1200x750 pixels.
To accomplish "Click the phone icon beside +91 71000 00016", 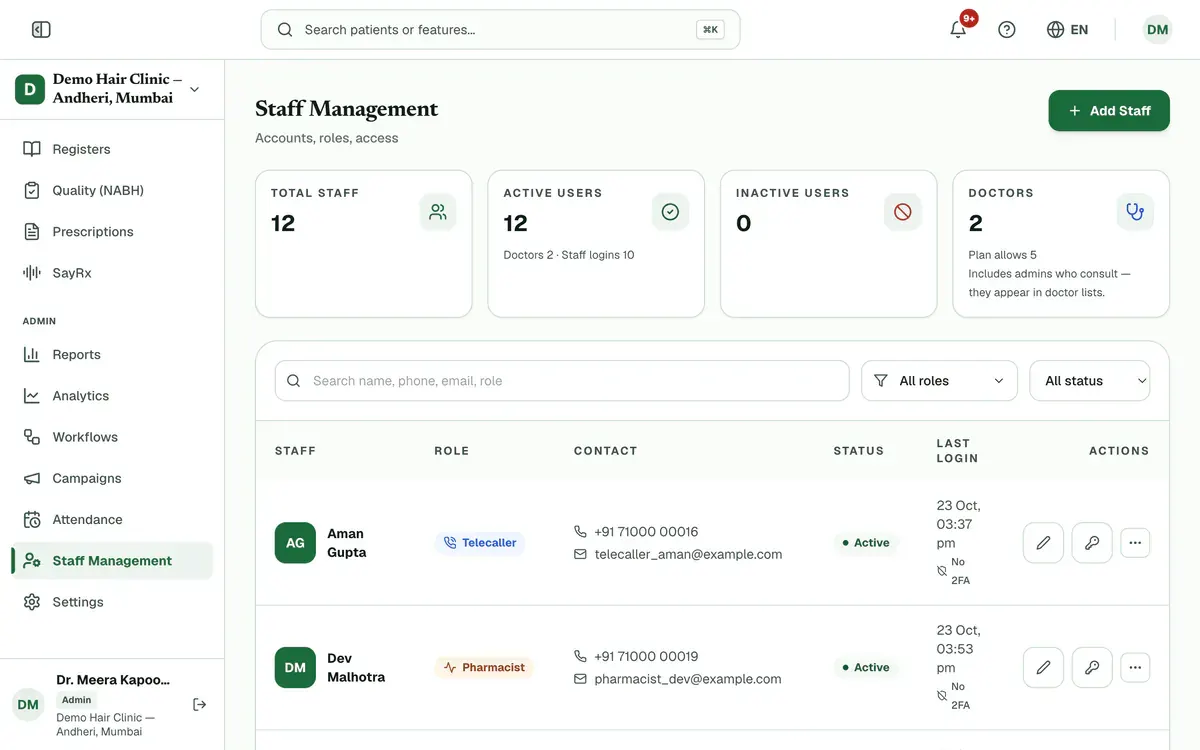I will pyautogui.click(x=580, y=532).
